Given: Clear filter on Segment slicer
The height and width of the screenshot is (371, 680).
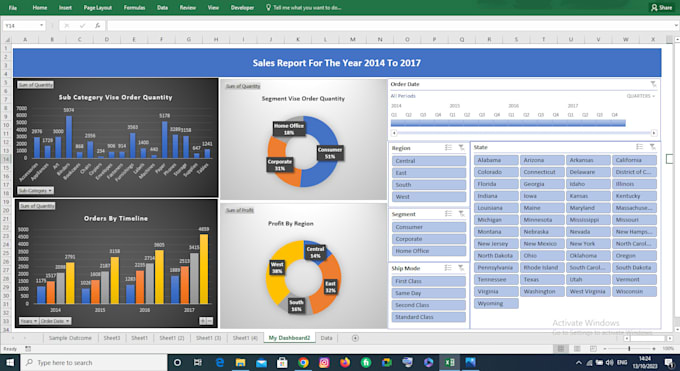Looking at the screenshot, I should pos(461,214).
